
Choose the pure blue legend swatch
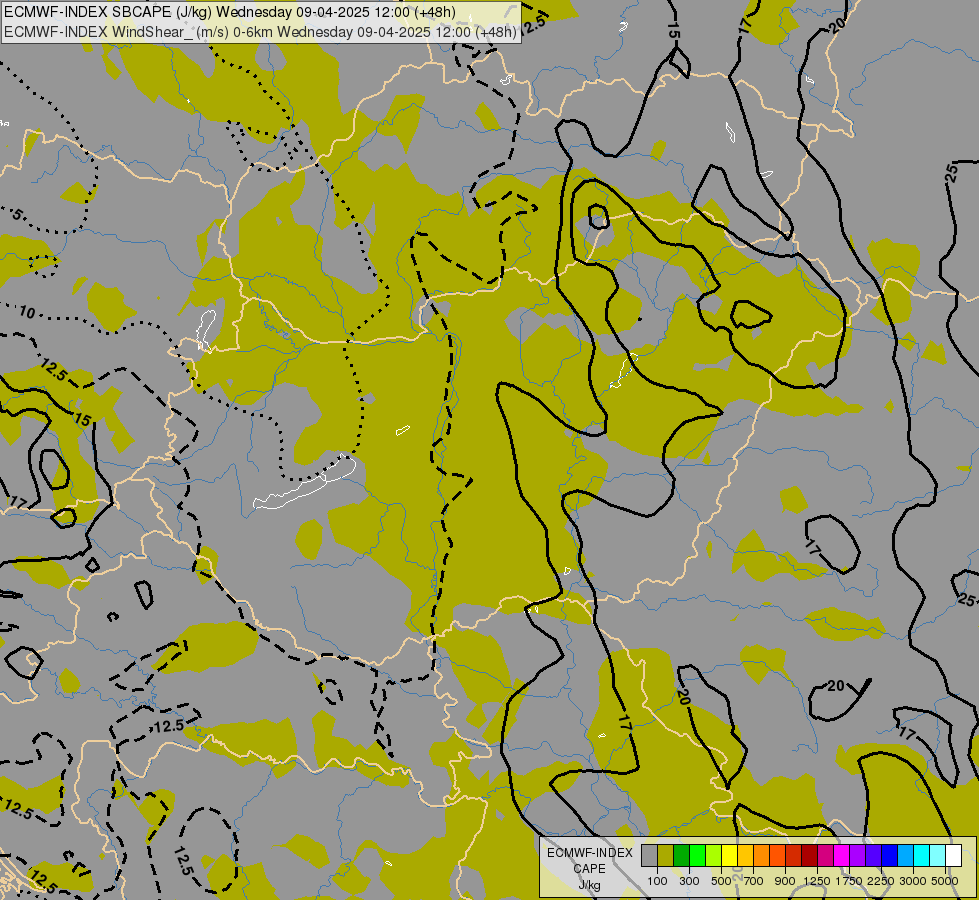tap(890, 856)
